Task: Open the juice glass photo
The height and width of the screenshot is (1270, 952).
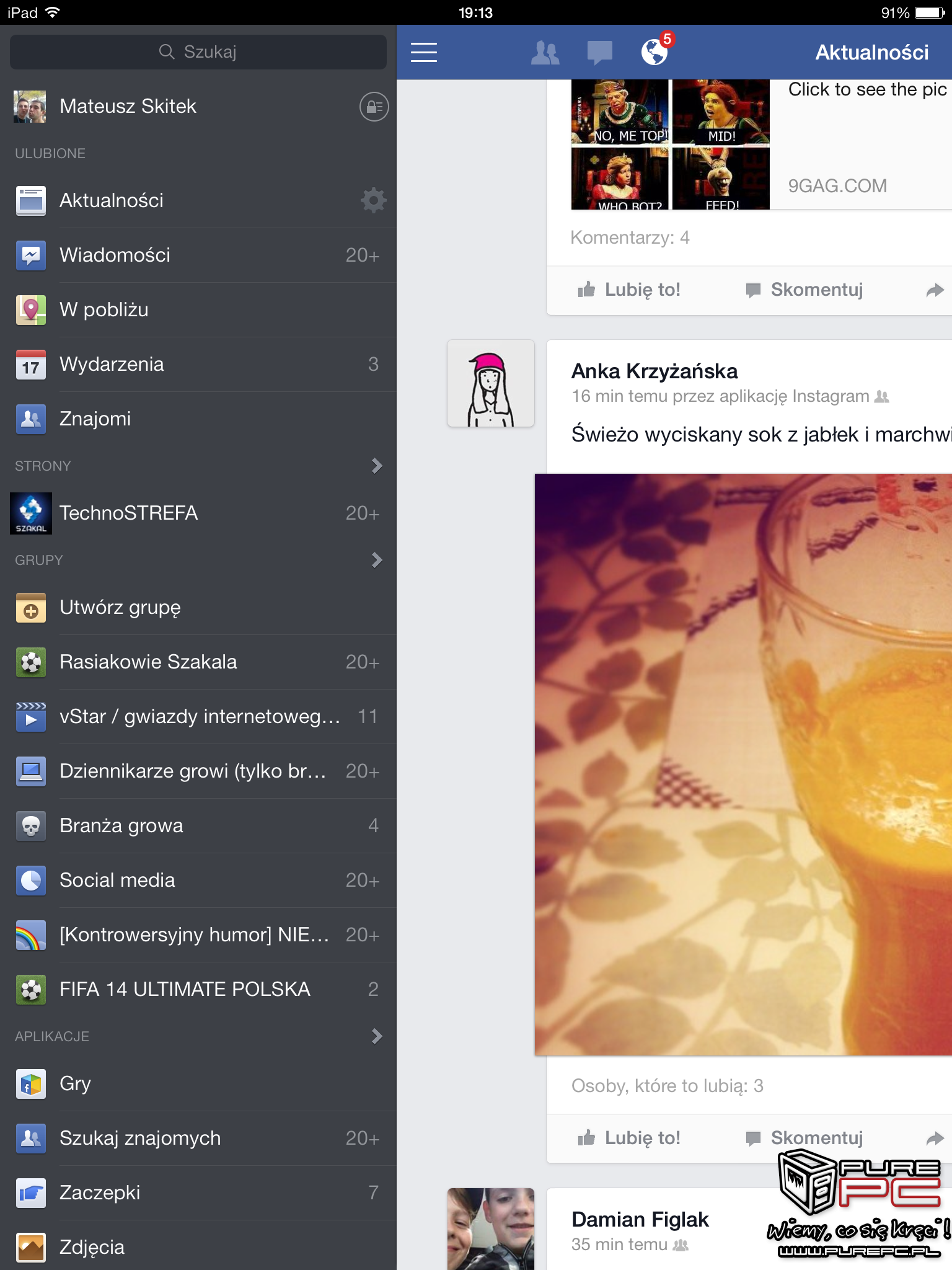Action: (743, 764)
